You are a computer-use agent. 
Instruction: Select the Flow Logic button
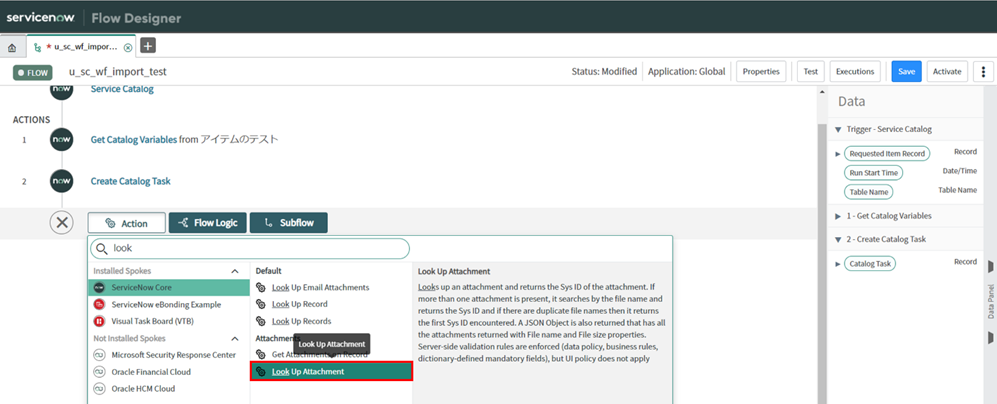click(207, 223)
